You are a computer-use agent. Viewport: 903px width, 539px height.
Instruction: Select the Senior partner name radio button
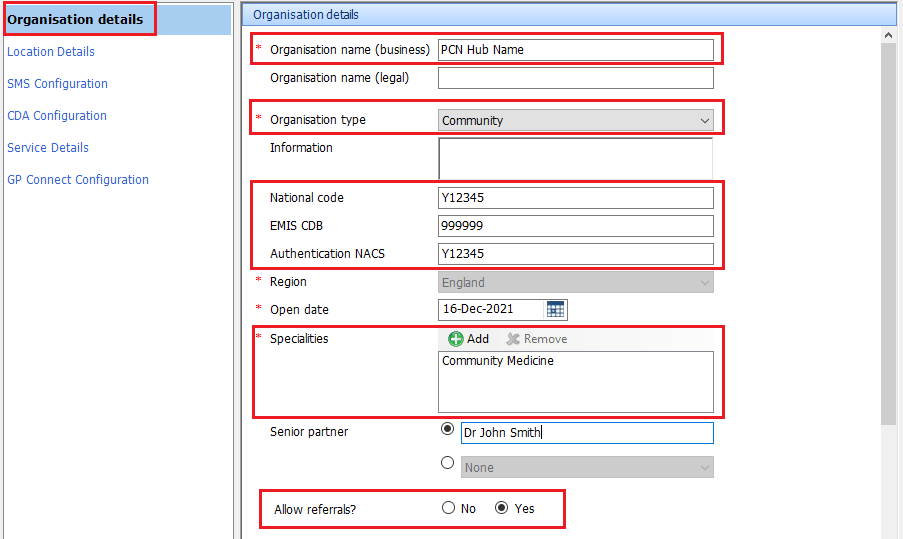pyautogui.click(x=447, y=430)
